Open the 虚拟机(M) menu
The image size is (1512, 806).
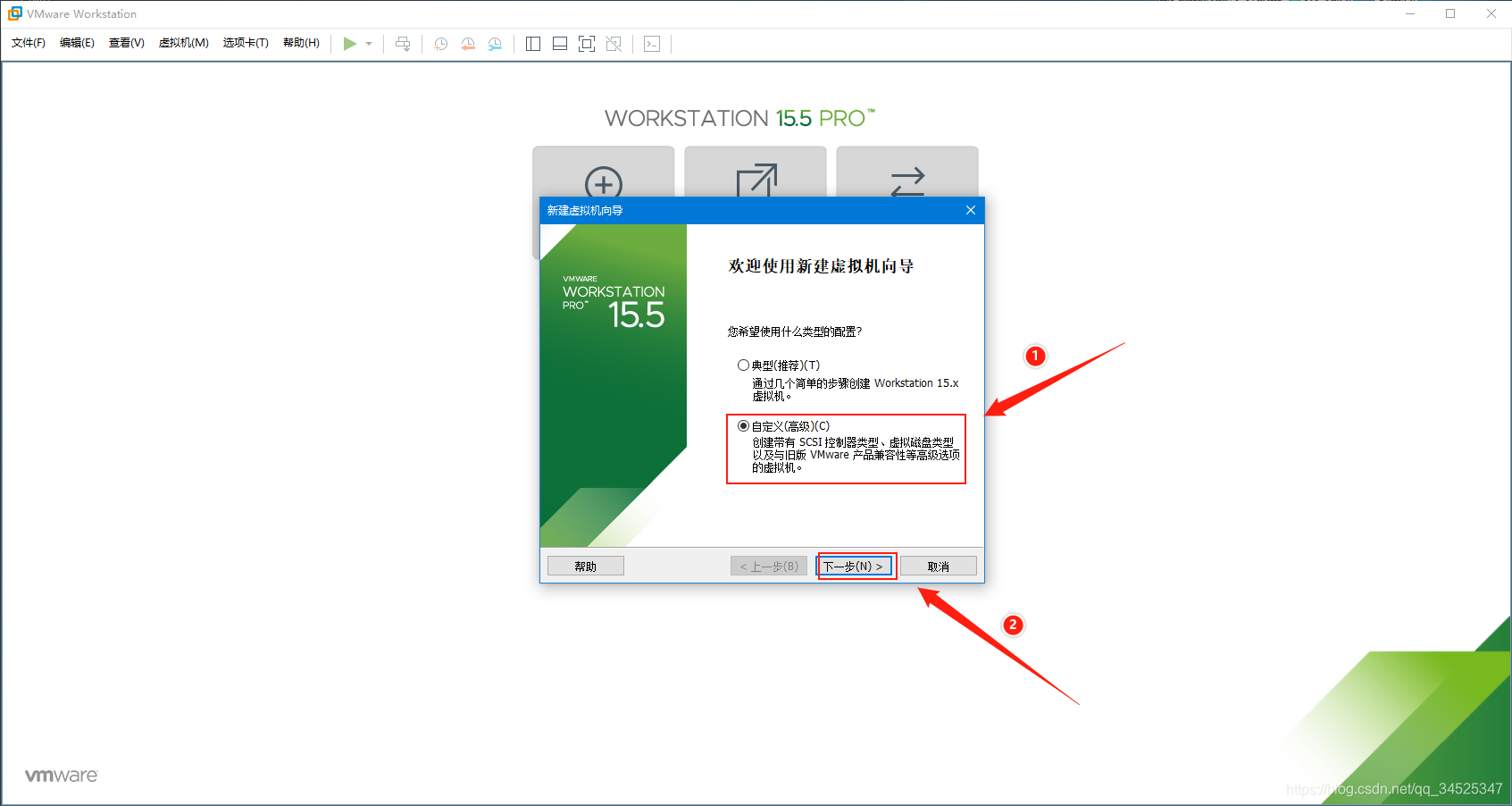pyautogui.click(x=184, y=43)
